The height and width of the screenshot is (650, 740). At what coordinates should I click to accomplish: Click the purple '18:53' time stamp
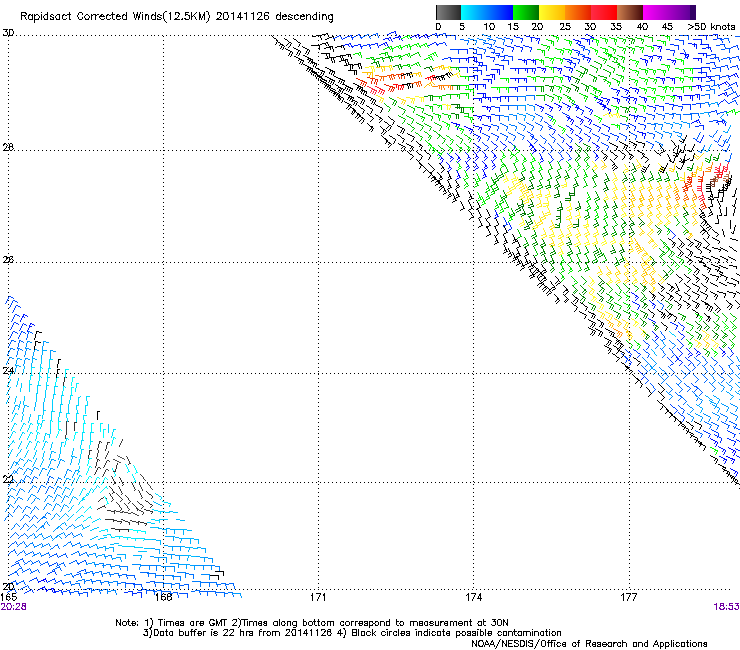(726, 607)
